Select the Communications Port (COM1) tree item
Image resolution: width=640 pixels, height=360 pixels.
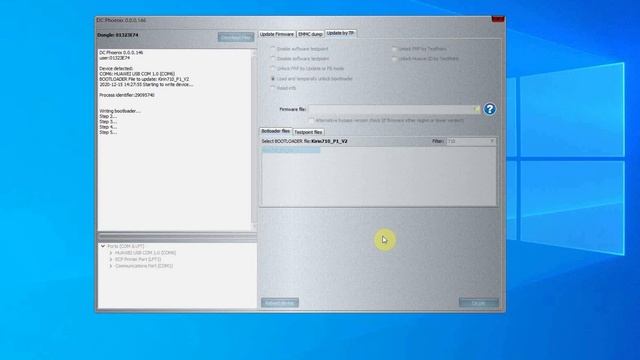tap(144, 266)
